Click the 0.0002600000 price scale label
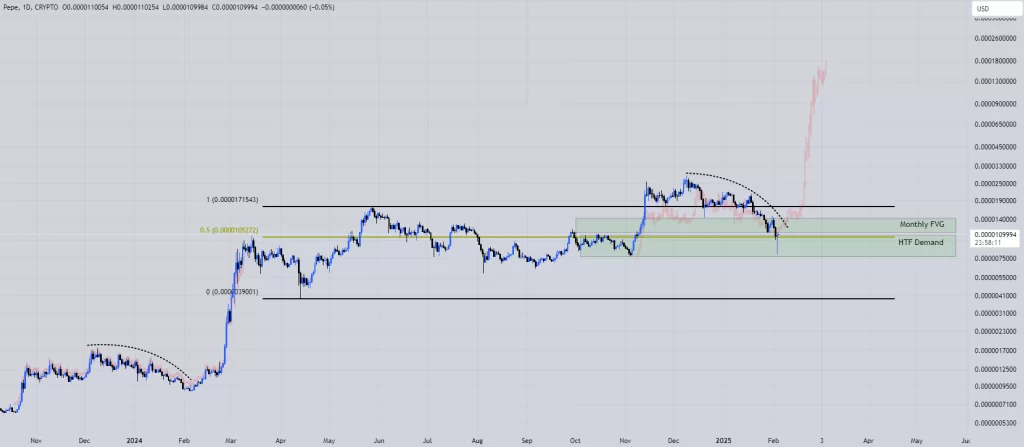Screen dimensions: 1024x447 (x=990, y=40)
